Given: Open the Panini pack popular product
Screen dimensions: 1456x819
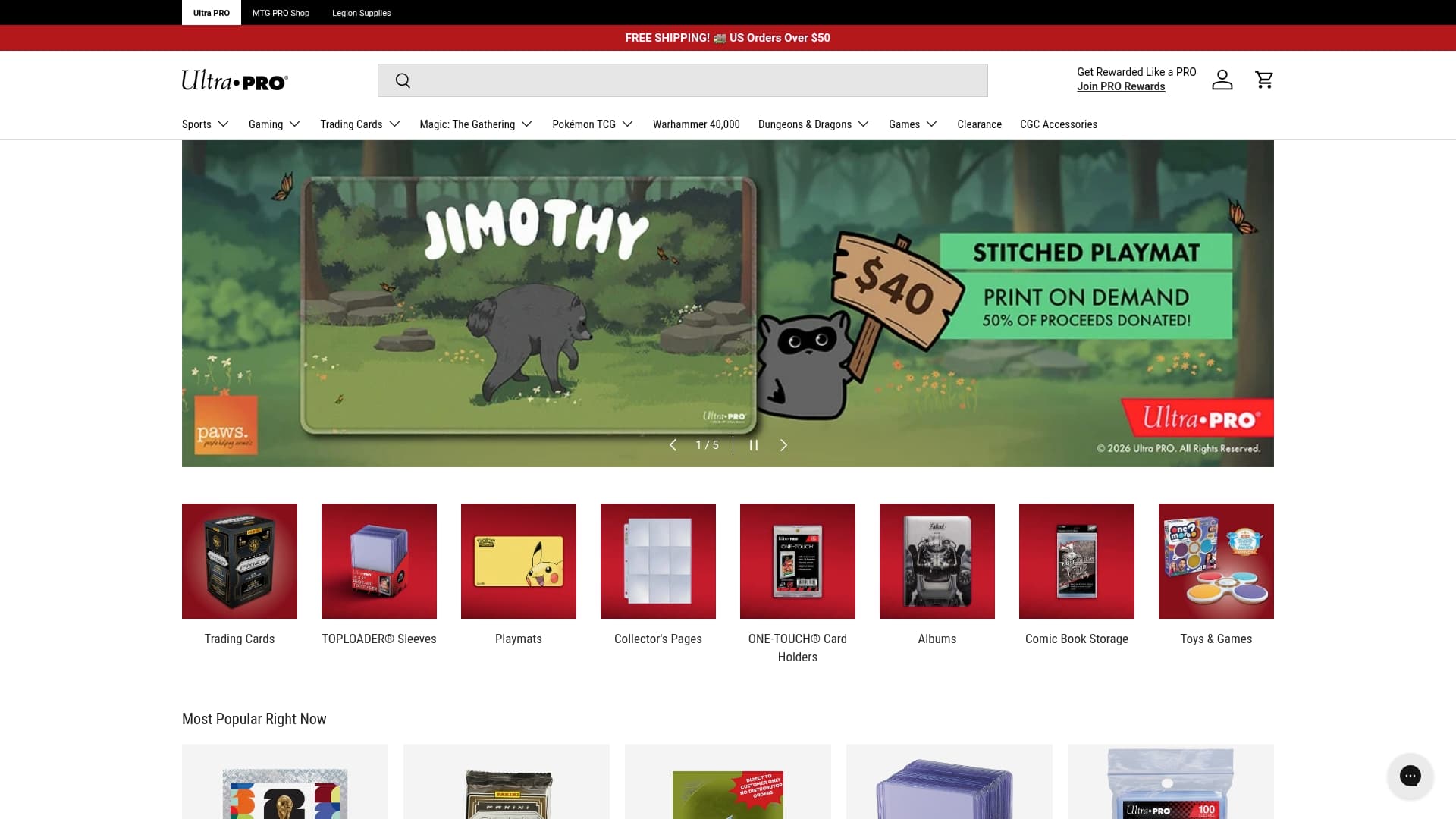Looking at the screenshot, I should pos(507,782).
